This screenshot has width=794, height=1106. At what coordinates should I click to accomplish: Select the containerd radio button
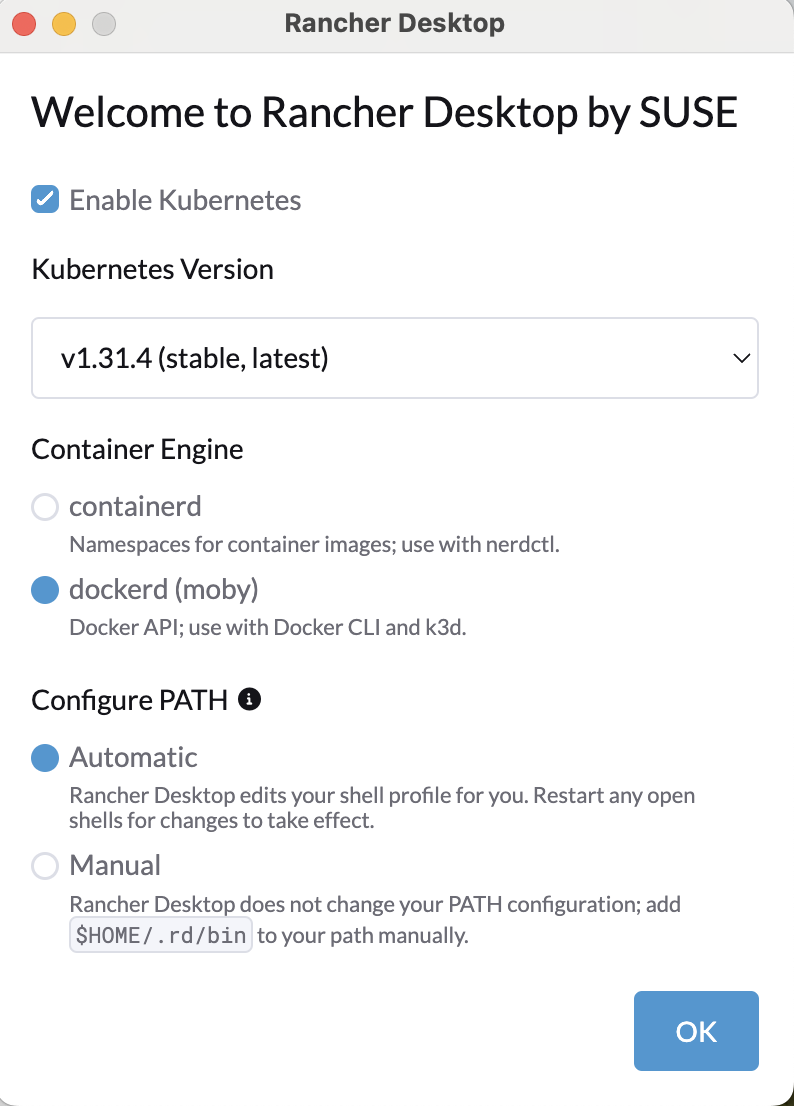[x=45, y=506]
